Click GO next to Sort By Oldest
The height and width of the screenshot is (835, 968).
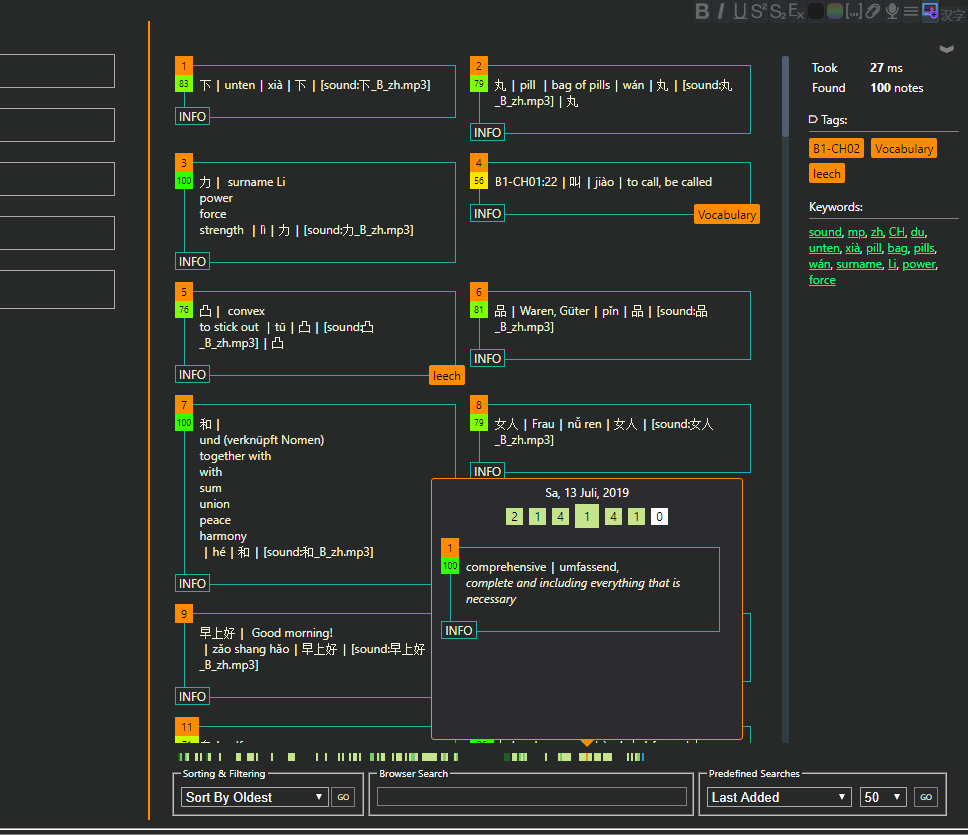coord(343,797)
